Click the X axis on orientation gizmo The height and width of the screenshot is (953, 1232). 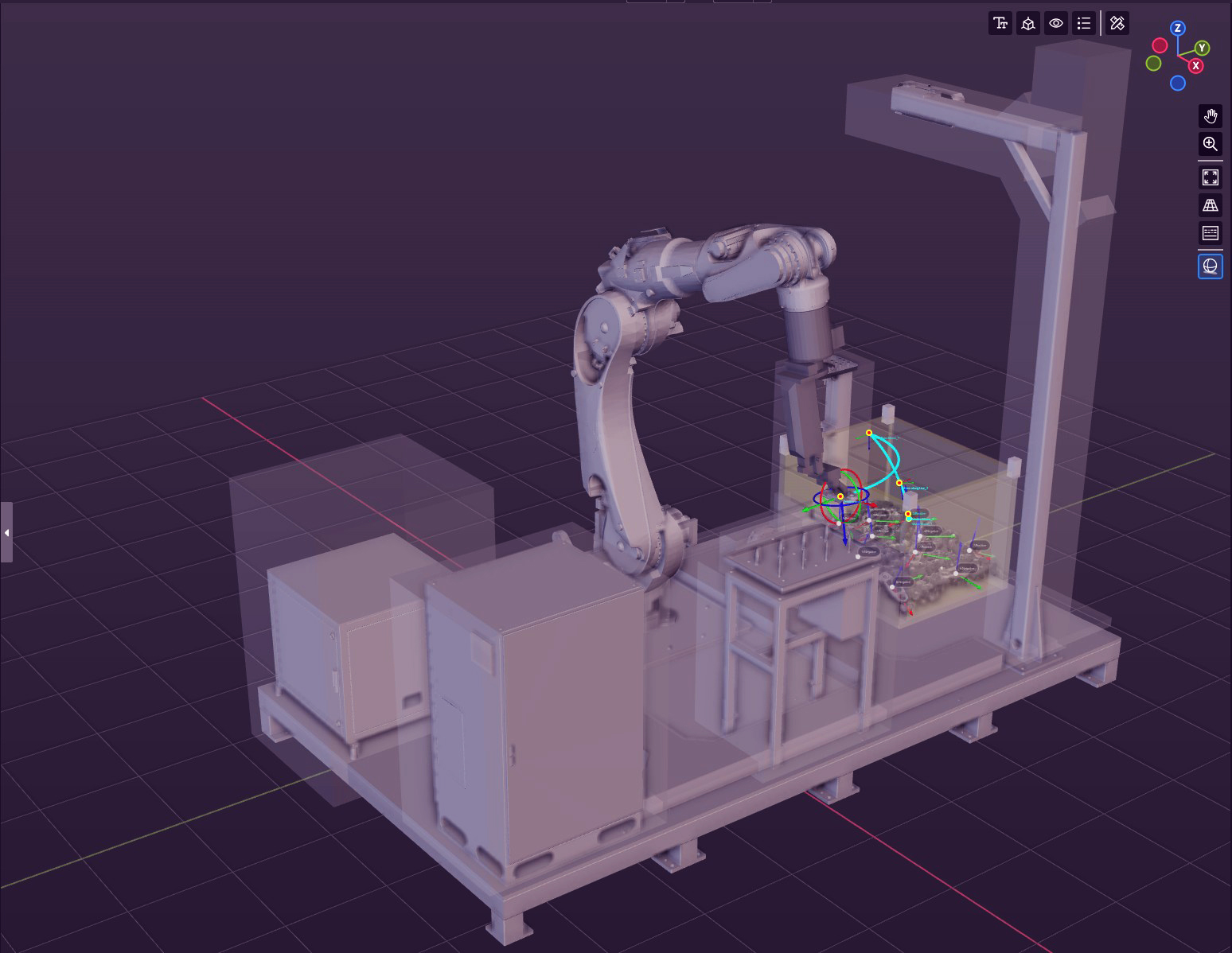click(1195, 66)
